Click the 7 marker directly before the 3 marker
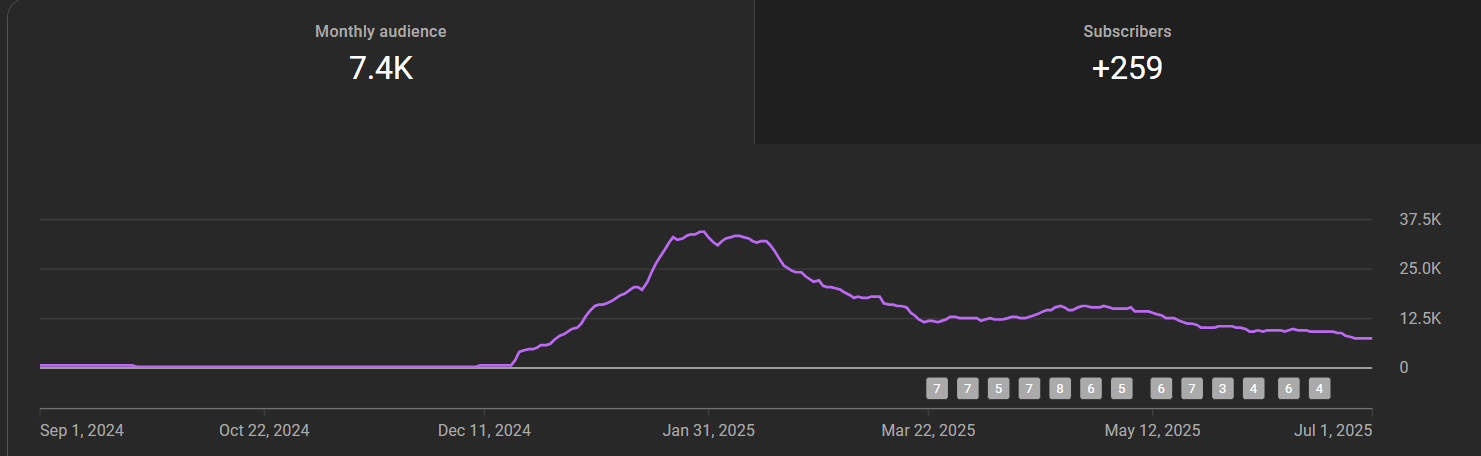The image size is (1481, 456). click(x=1191, y=389)
